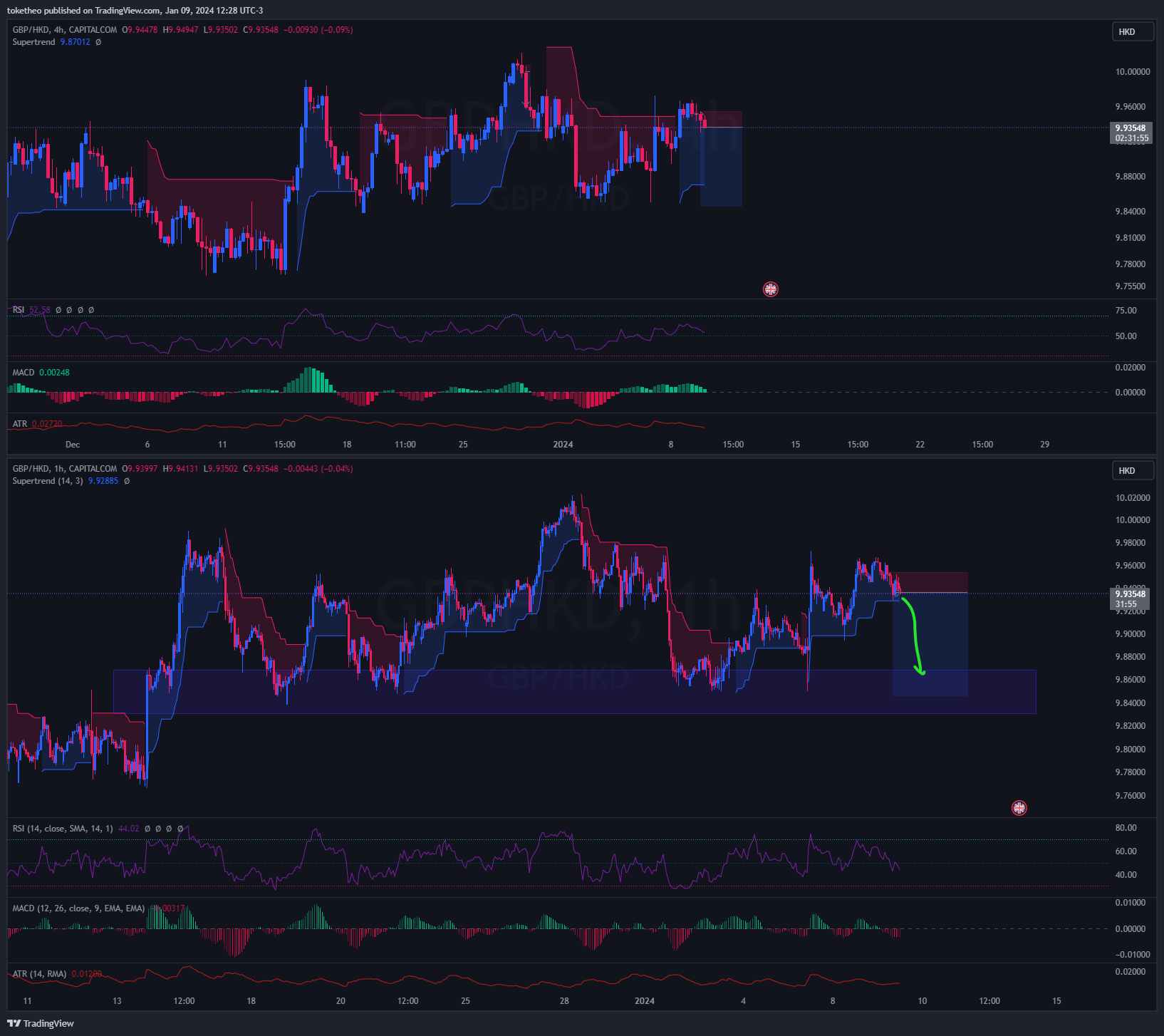Click the 75.00 RSI level on 4h pane
Image resolution: width=1164 pixels, height=1036 pixels.
1126,311
